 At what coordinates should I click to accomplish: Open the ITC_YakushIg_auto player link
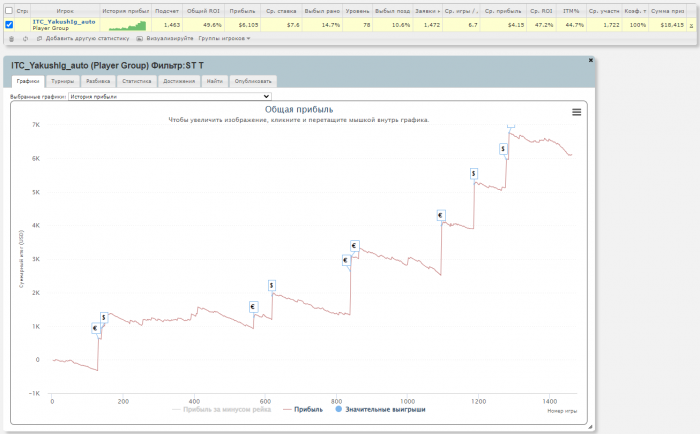coord(64,22)
